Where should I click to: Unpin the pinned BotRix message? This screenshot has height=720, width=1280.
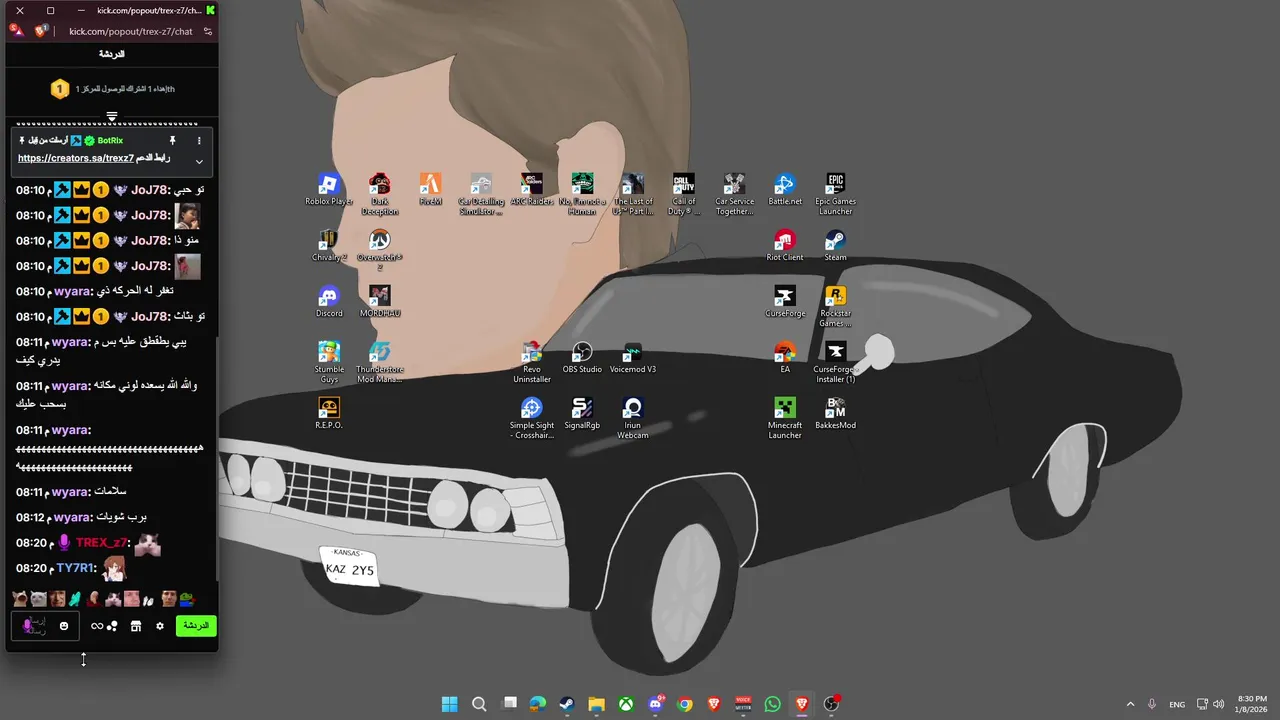(x=172, y=141)
